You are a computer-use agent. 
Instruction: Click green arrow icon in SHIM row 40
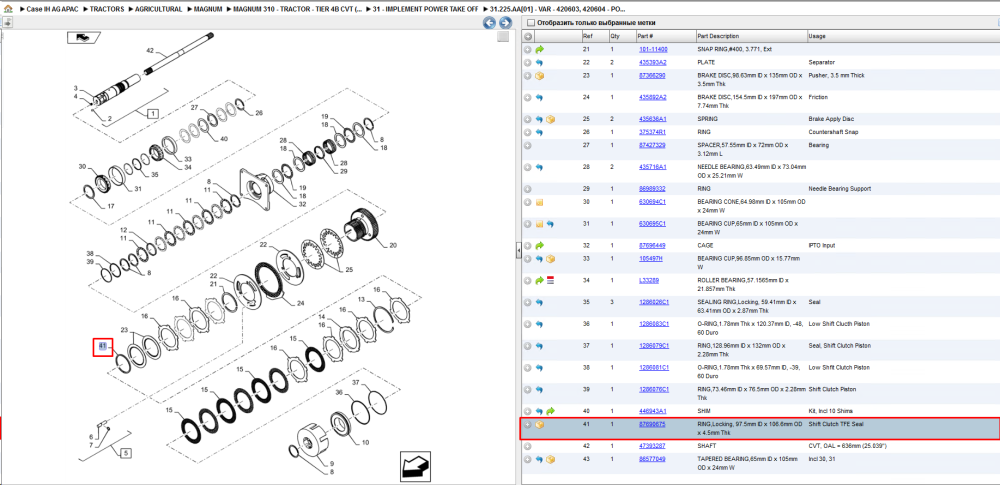click(x=550, y=411)
